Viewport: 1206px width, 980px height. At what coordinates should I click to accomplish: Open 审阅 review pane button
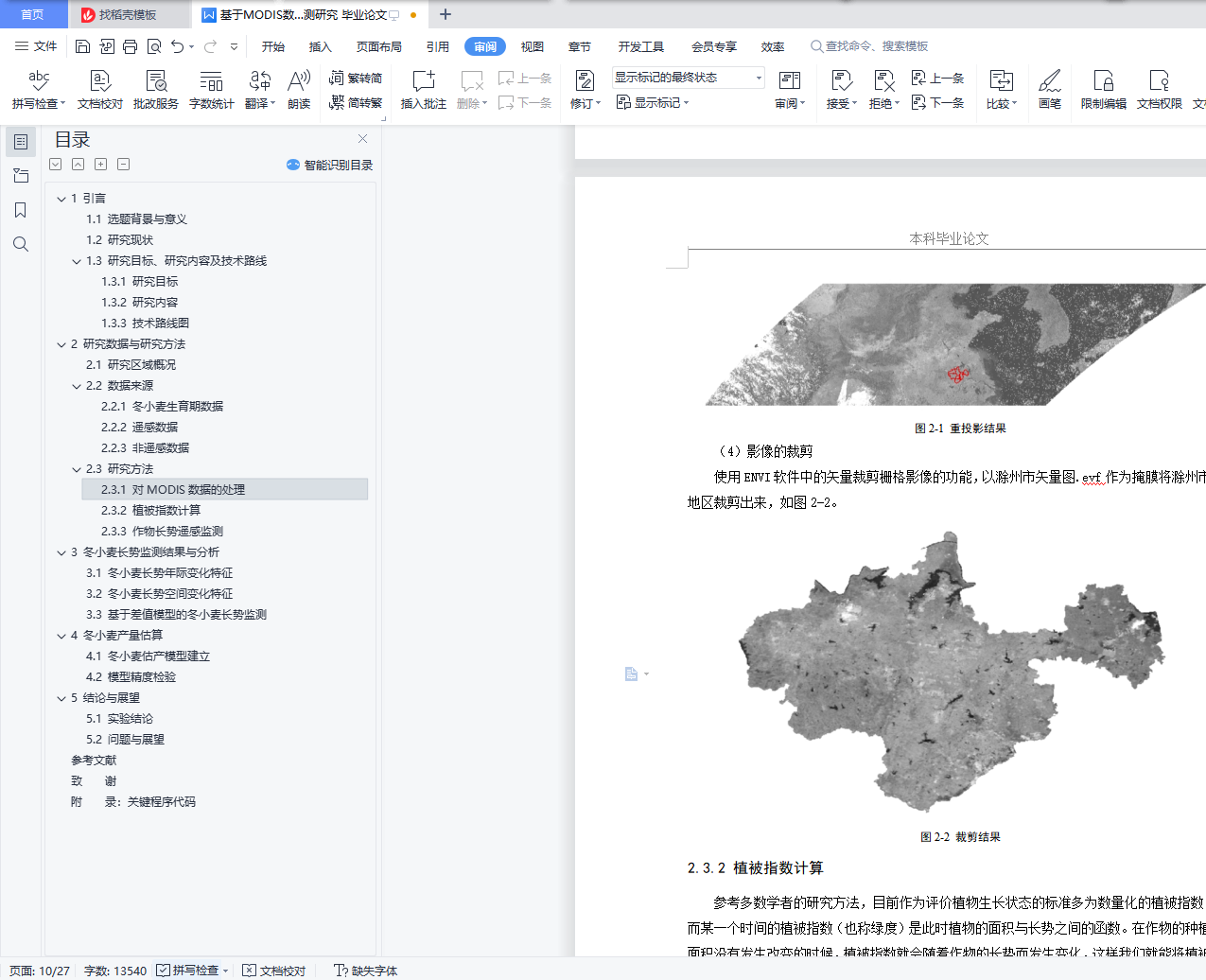tap(790, 89)
